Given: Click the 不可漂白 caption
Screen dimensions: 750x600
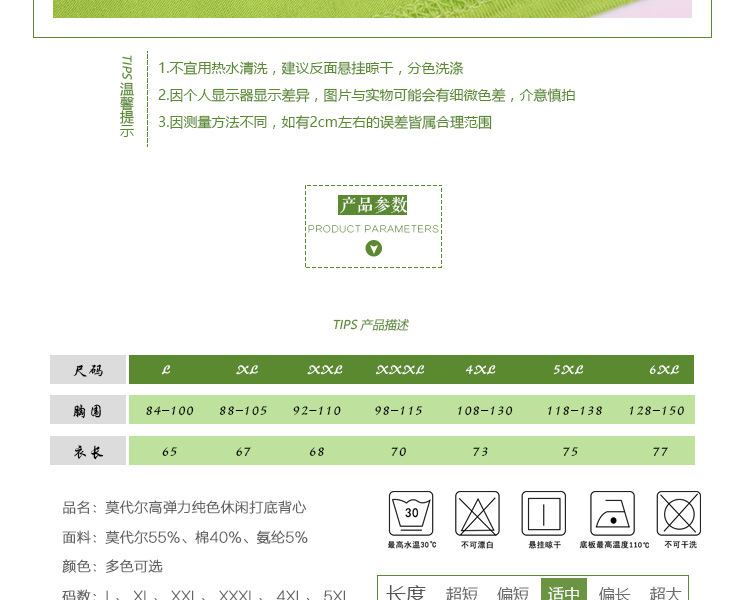Looking at the screenshot, I should coord(477,544).
